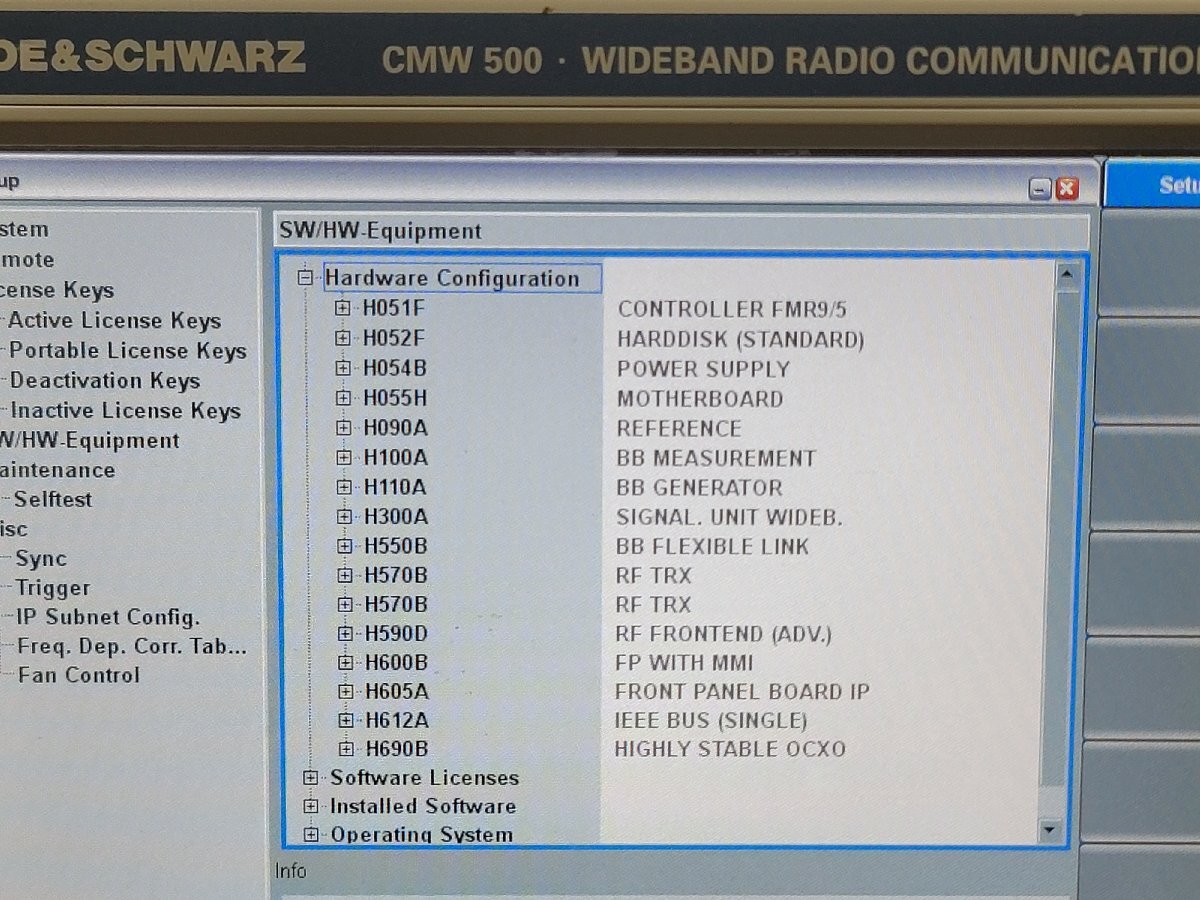The height and width of the screenshot is (900, 1200).
Task: Expand the Operating System branch
Action: [310, 834]
